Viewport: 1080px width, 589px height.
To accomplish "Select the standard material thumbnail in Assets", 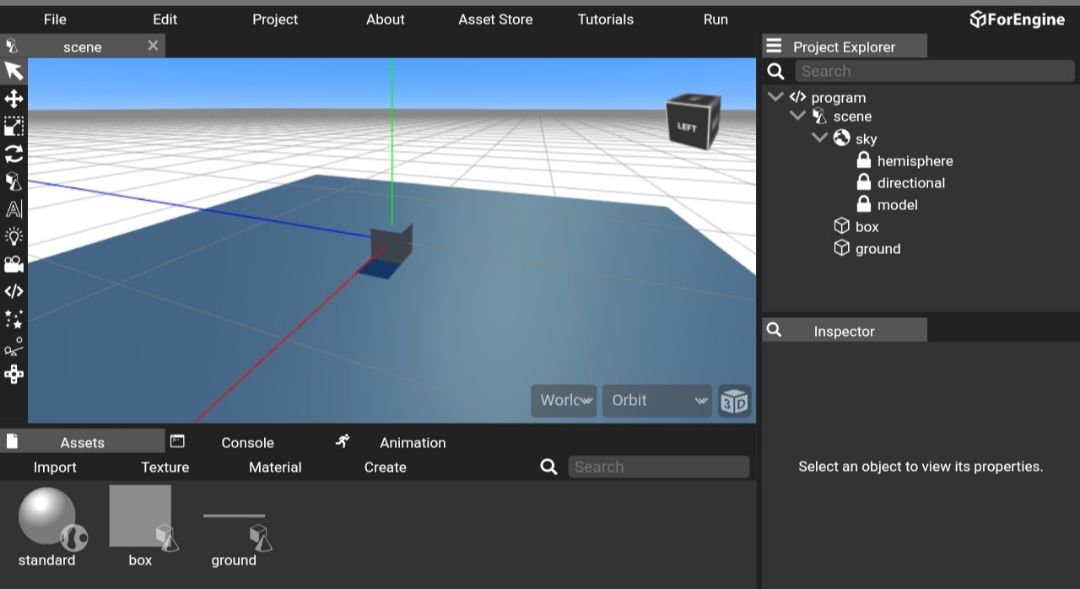I will (48, 519).
